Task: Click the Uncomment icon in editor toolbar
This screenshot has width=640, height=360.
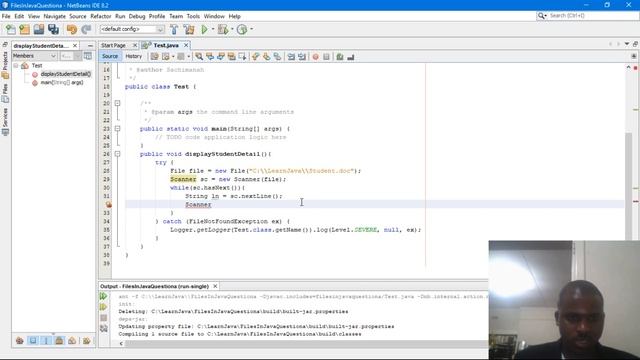Action: point(351,57)
